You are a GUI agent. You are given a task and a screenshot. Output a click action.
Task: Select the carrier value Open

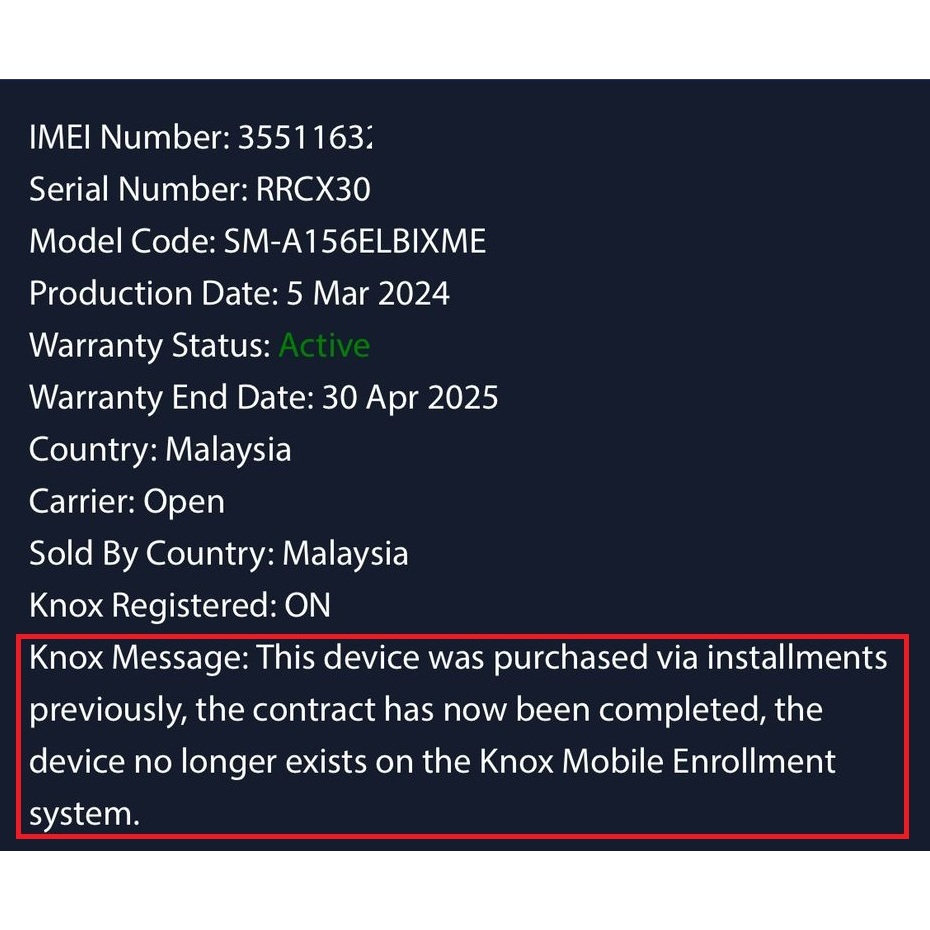coord(184,501)
